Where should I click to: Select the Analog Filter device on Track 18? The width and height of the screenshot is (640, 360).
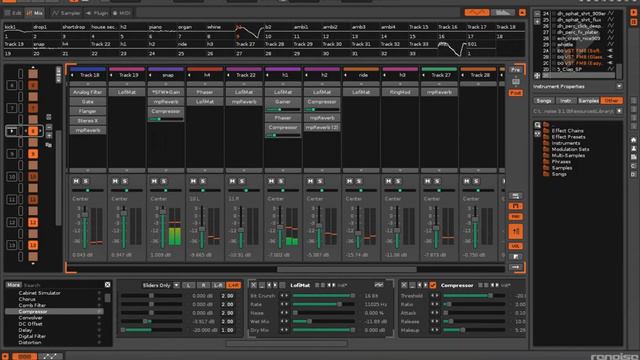point(88,92)
